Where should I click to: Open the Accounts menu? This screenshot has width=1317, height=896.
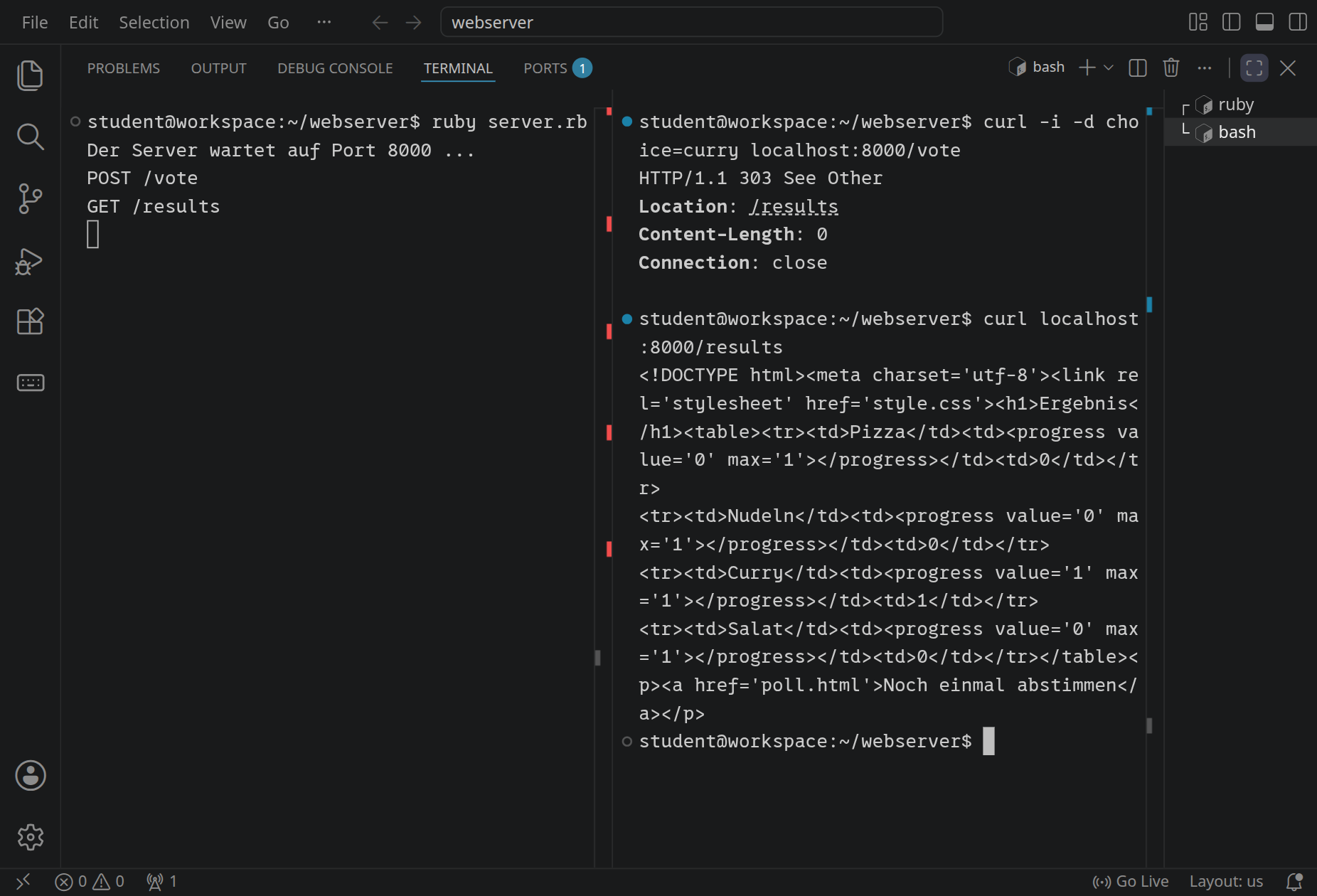pos(30,776)
